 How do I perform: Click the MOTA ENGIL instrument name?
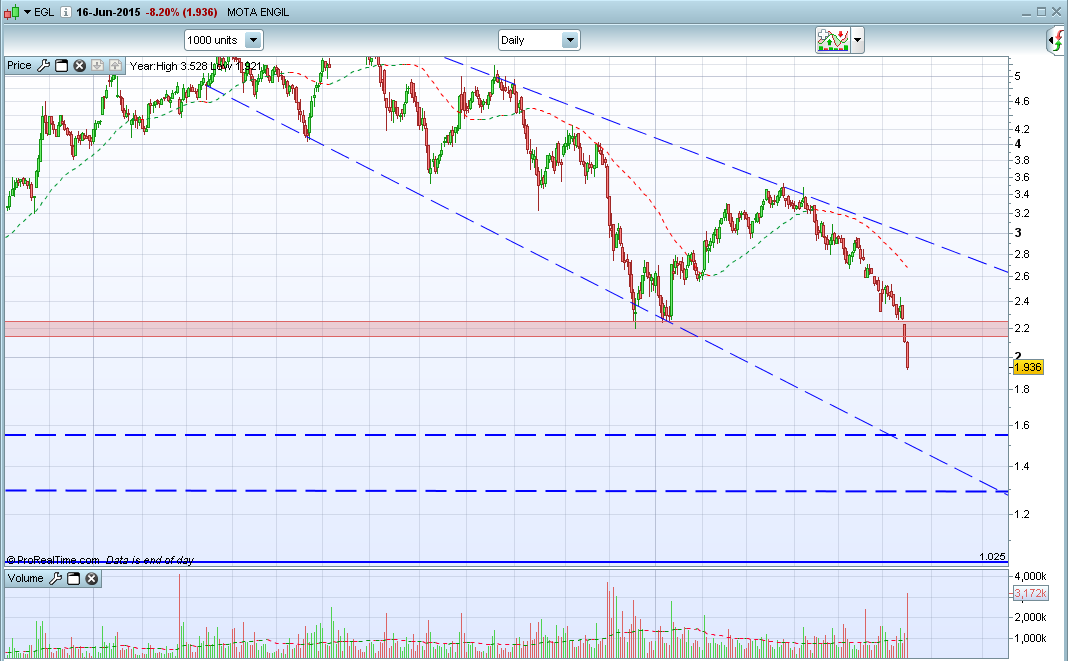pyautogui.click(x=257, y=12)
